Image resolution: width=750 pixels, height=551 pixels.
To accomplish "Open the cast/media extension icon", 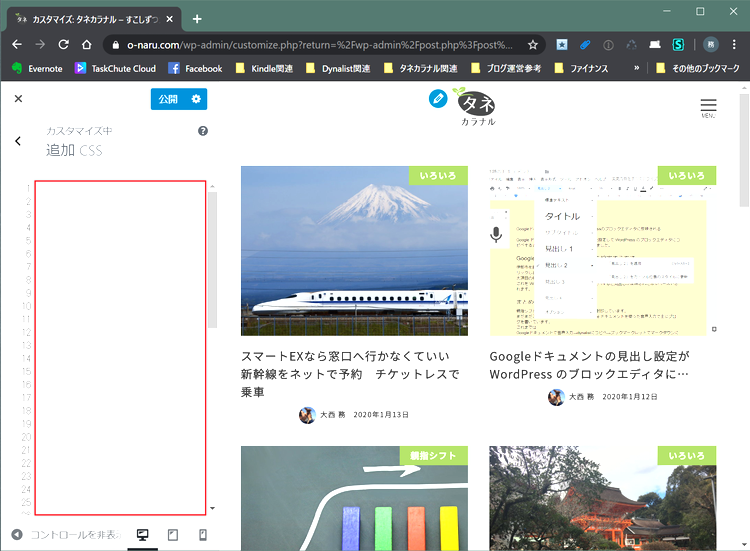I will point(655,45).
